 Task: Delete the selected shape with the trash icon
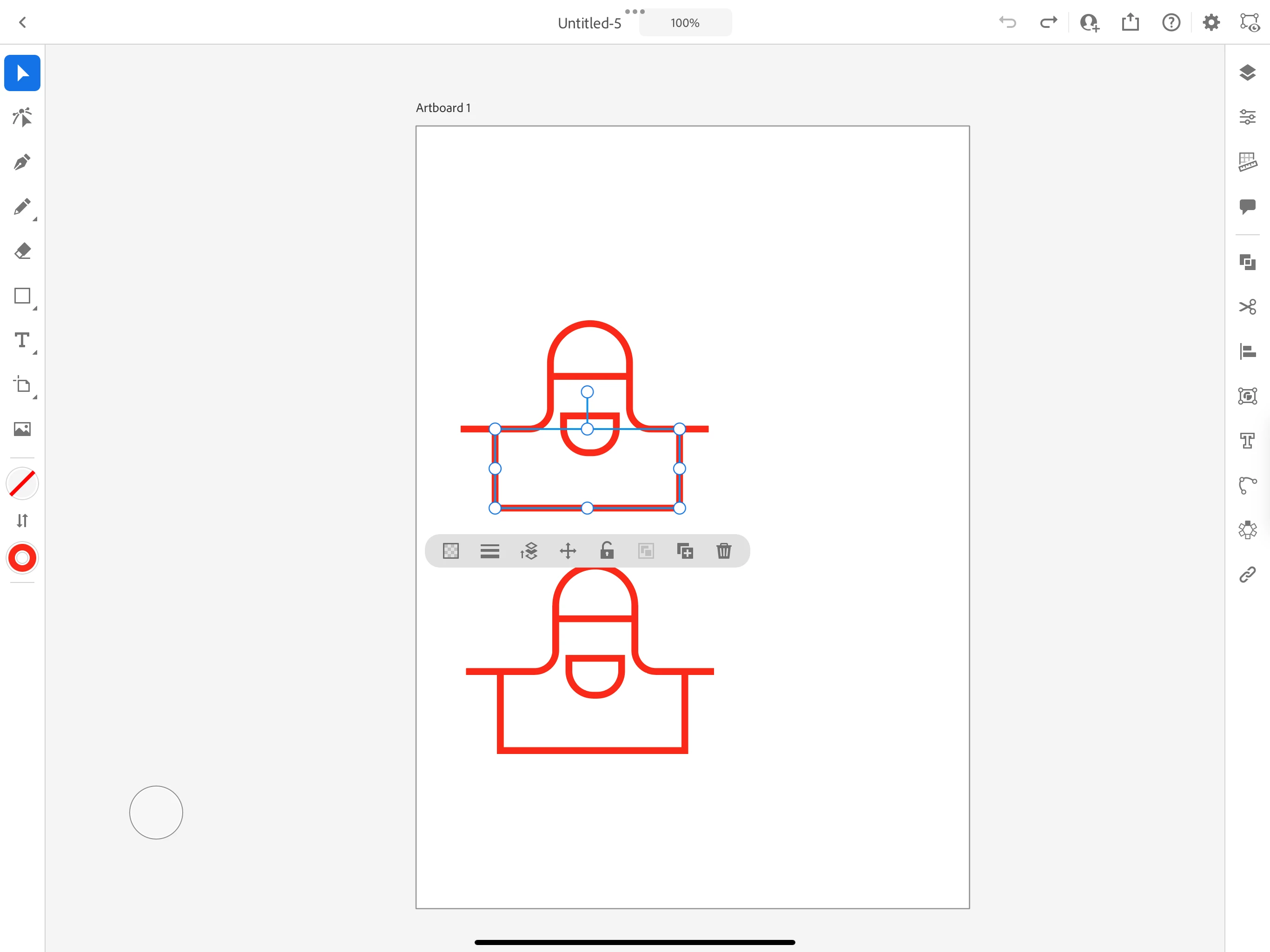click(x=723, y=551)
